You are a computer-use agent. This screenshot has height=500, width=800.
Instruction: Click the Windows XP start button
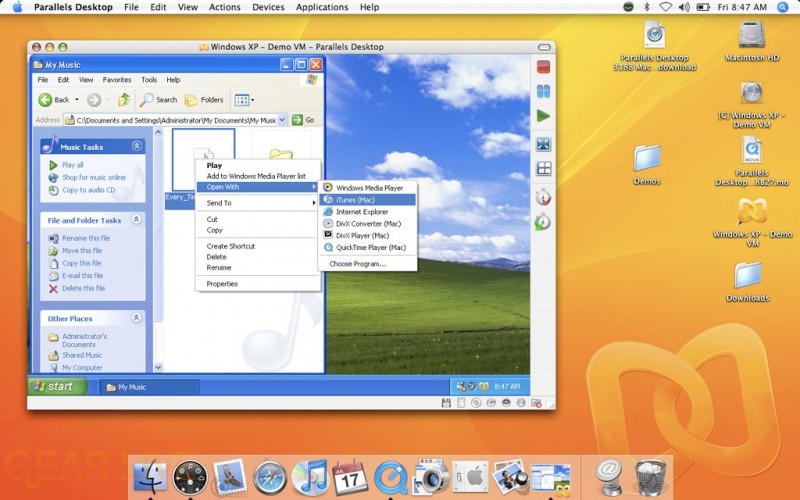click(x=57, y=386)
